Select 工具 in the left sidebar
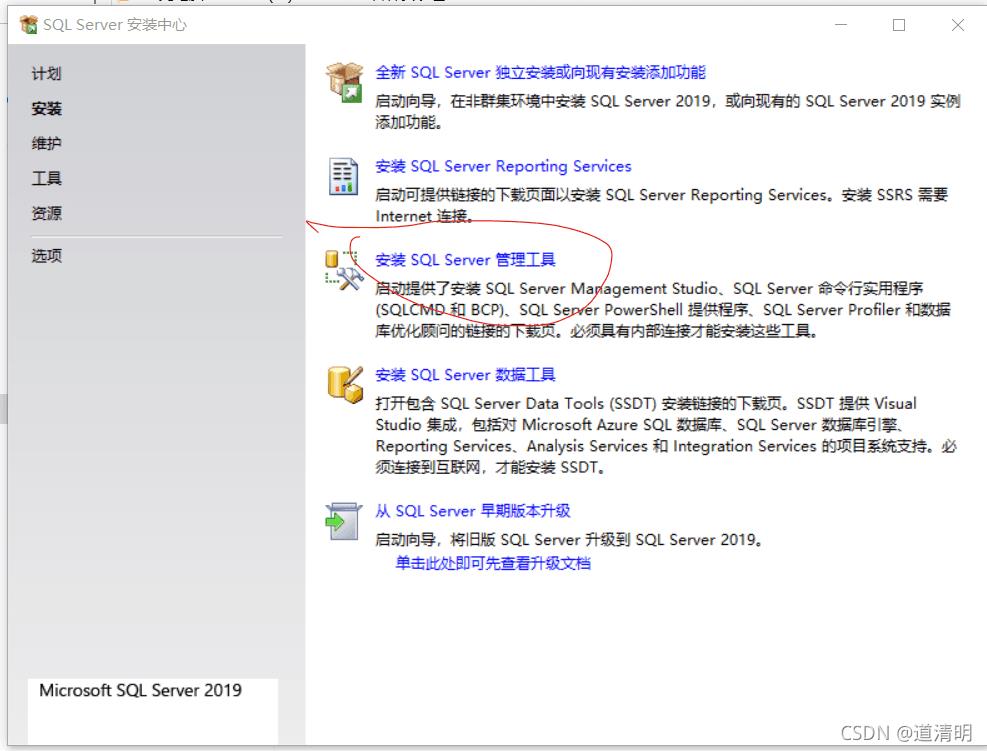The image size is (987, 751). click(x=47, y=178)
